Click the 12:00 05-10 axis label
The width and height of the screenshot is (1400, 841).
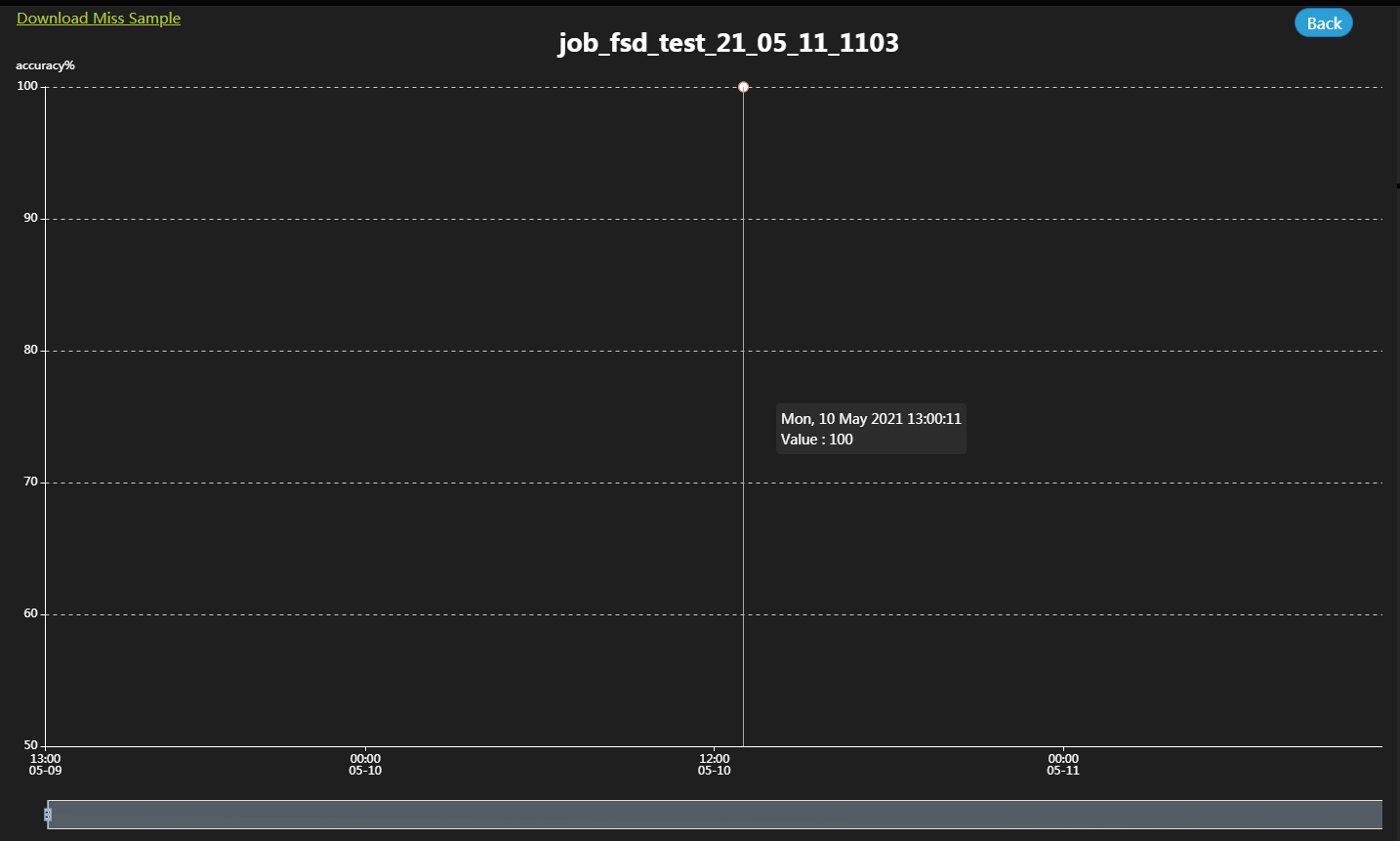(715, 765)
